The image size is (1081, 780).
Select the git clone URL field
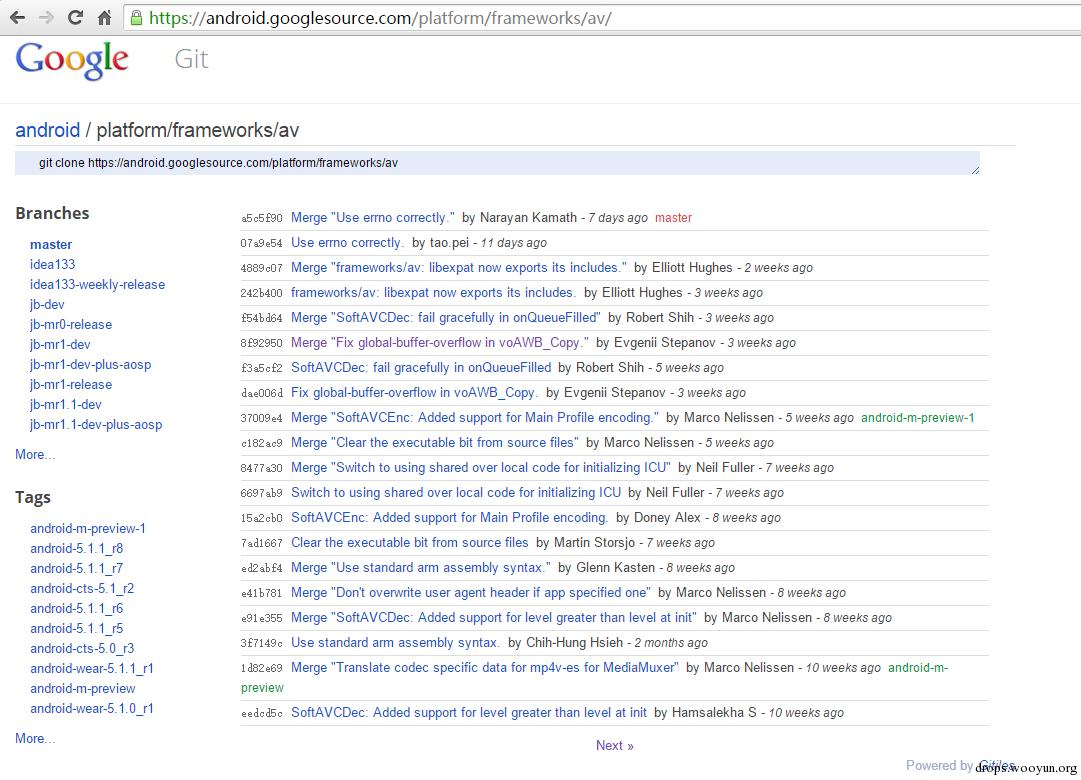click(x=497, y=163)
